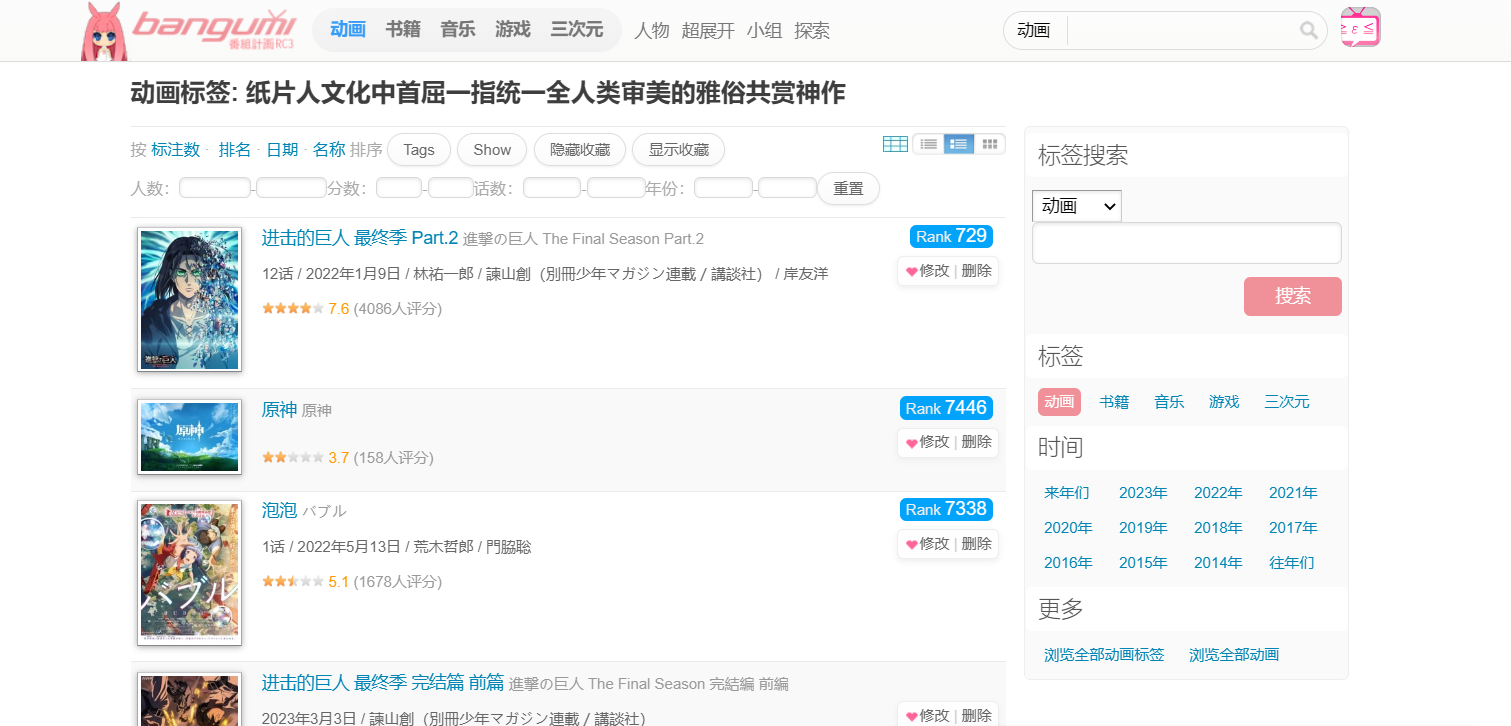Open the 泡泡 title link

tap(279, 511)
